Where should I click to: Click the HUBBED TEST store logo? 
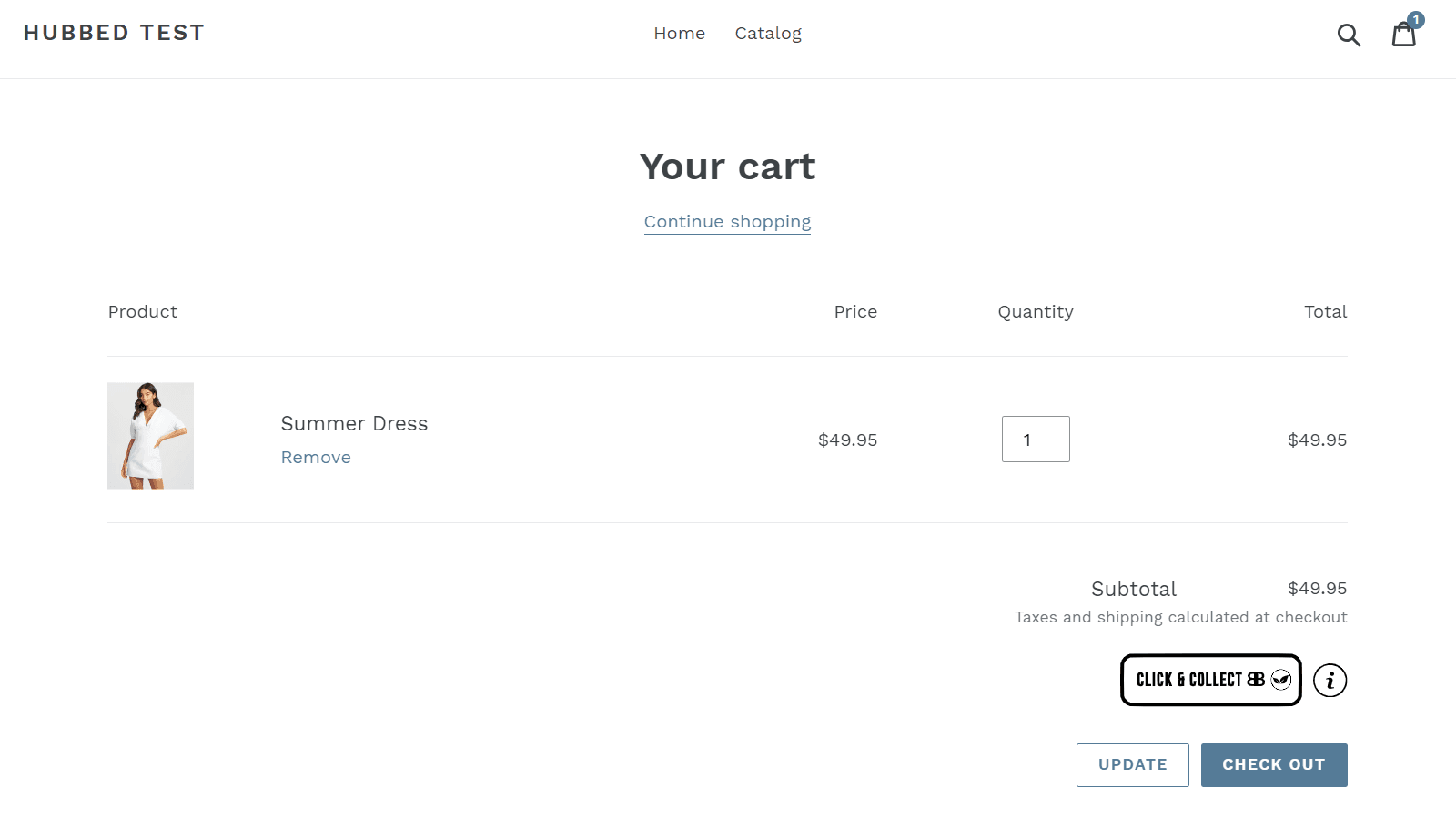(x=114, y=33)
